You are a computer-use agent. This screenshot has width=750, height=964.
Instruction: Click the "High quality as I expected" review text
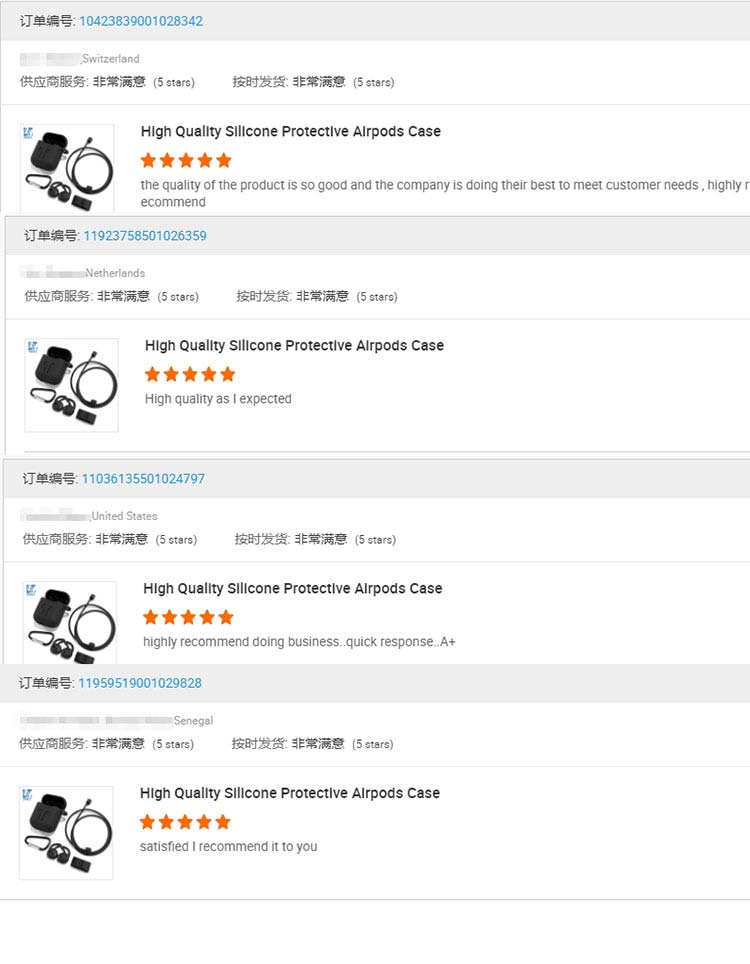(x=218, y=399)
